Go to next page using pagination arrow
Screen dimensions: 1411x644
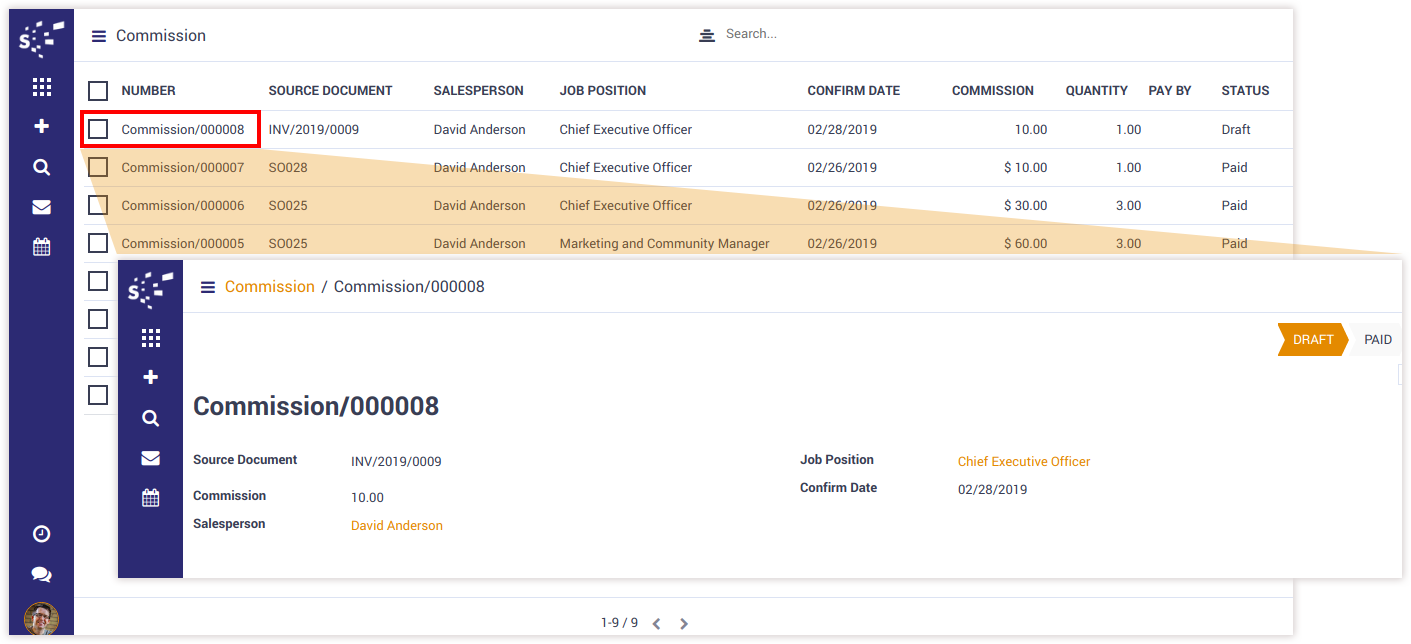click(684, 623)
